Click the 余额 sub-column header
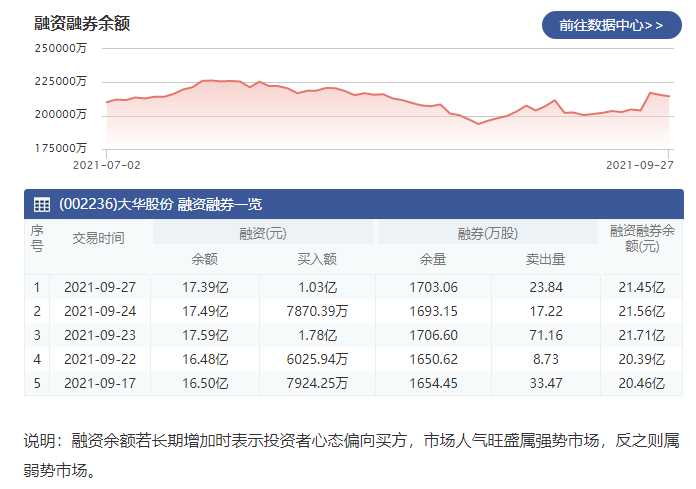Screen dimensions: 696x489 (x=205, y=259)
